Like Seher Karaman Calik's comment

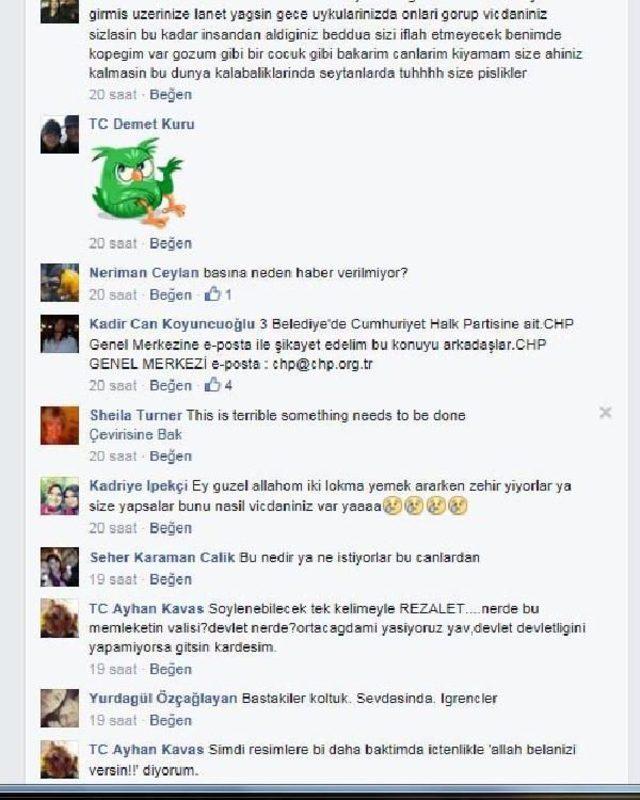[x=170, y=580]
